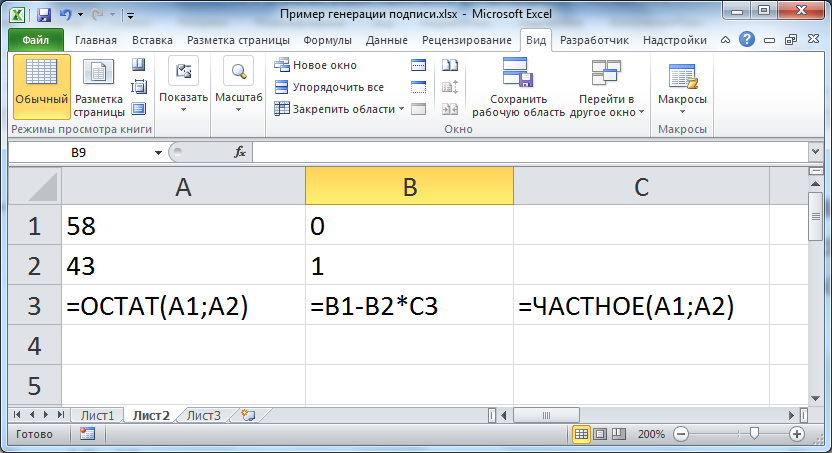Switch to the Главная tab
The image size is (832, 453).
(96, 40)
